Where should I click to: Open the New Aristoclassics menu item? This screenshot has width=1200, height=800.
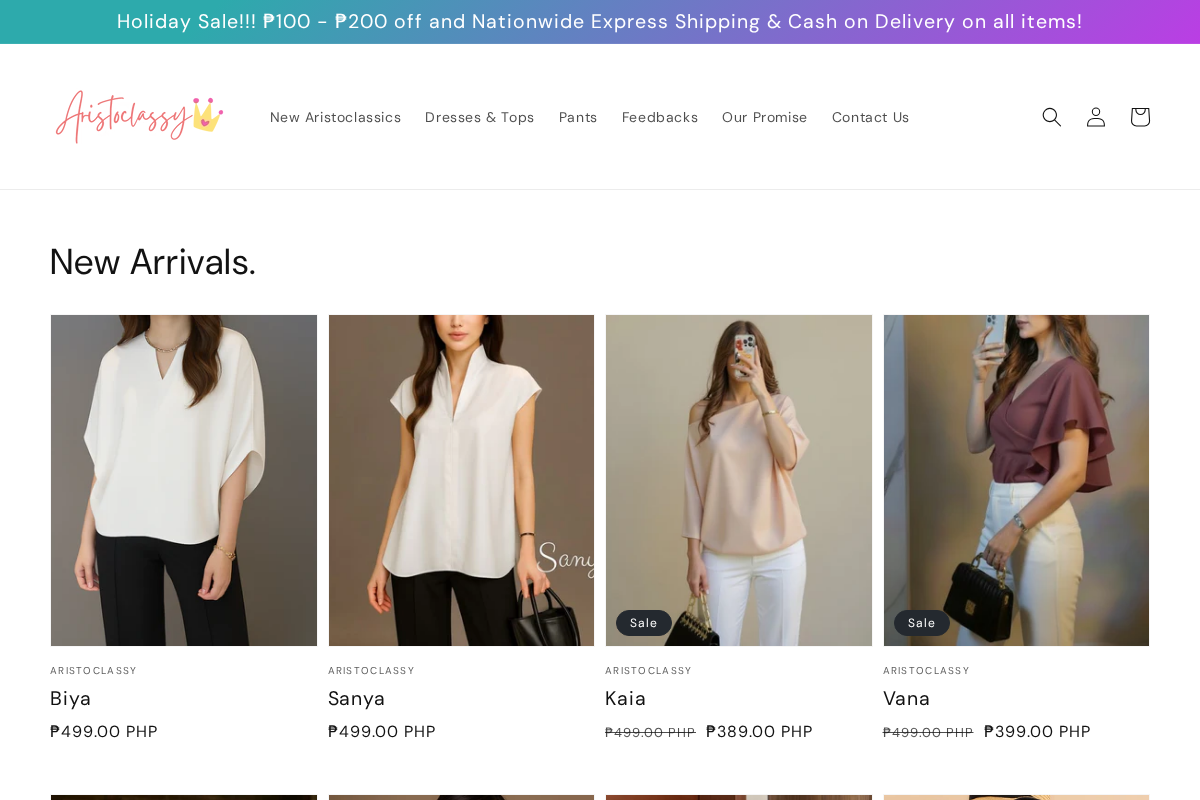tap(335, 117)
